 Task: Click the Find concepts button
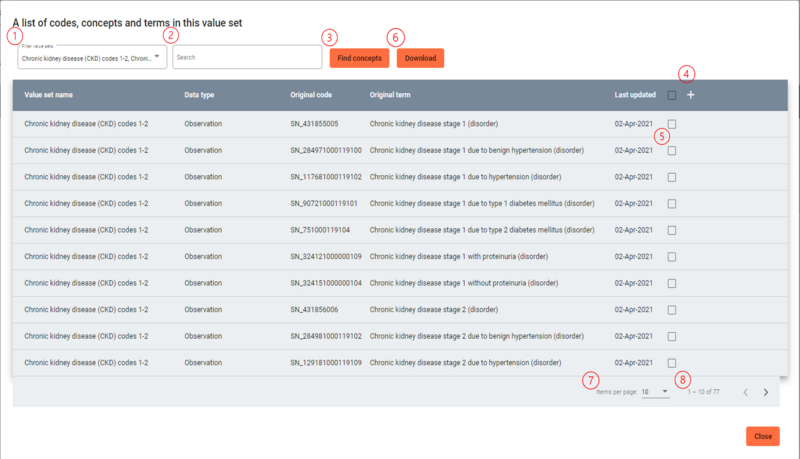tap(359, 58)
